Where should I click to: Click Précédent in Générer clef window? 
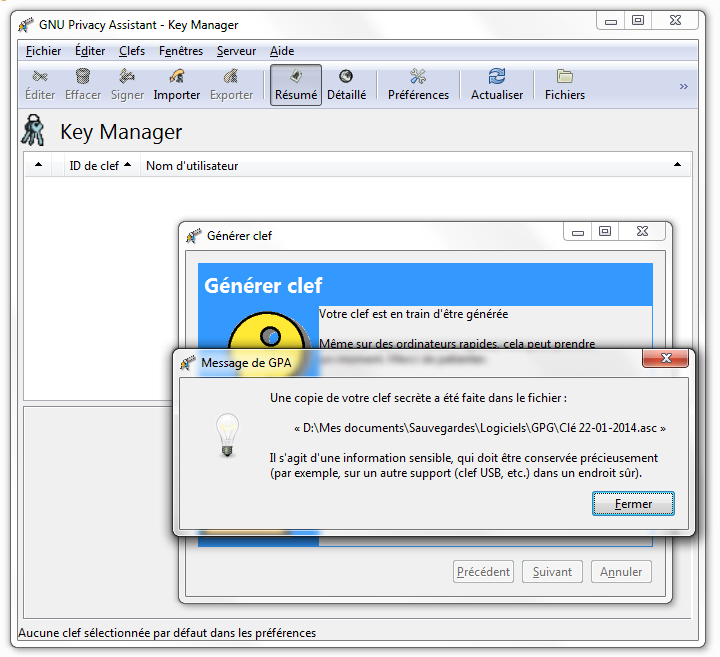pos(483,572)
